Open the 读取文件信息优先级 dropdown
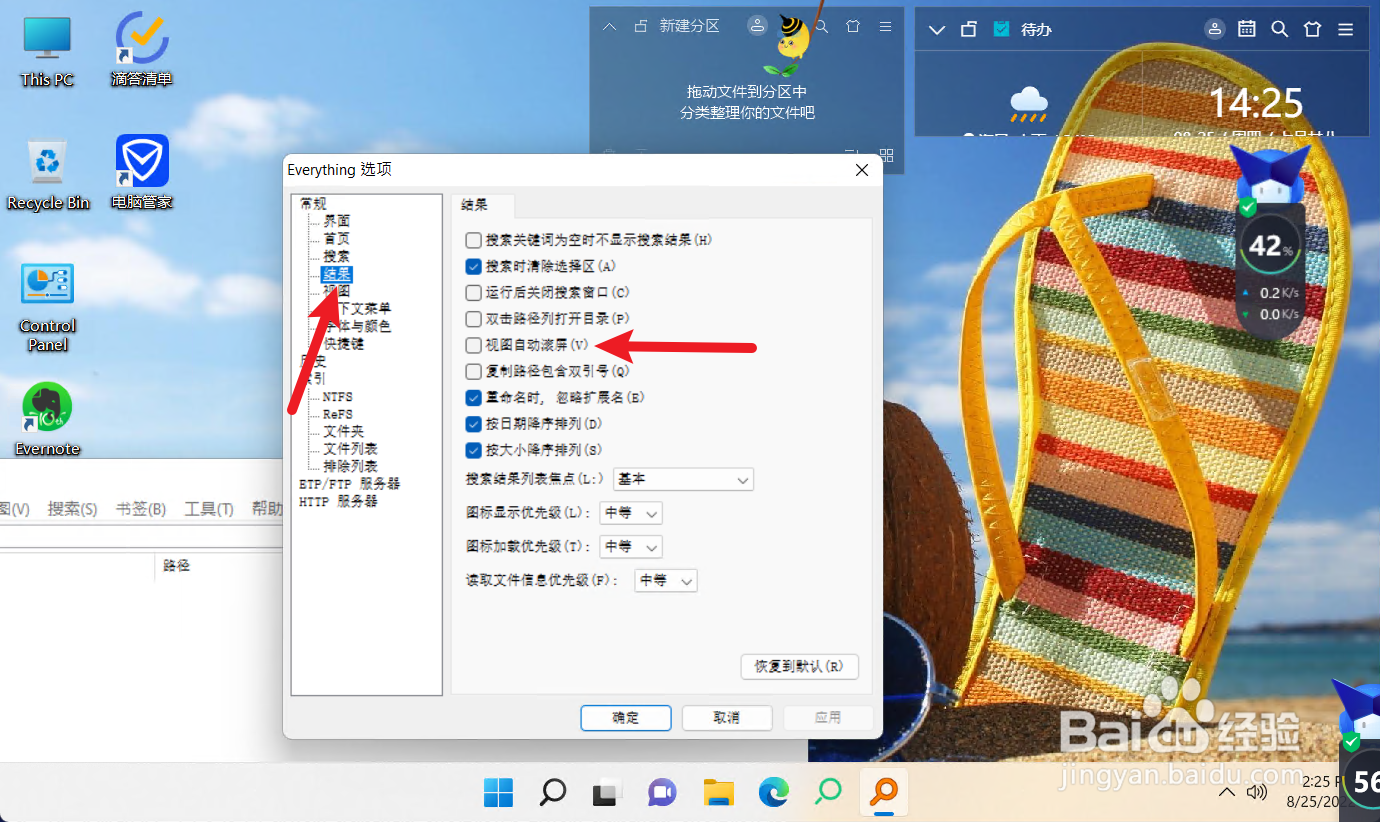 [x=666, y=580]
